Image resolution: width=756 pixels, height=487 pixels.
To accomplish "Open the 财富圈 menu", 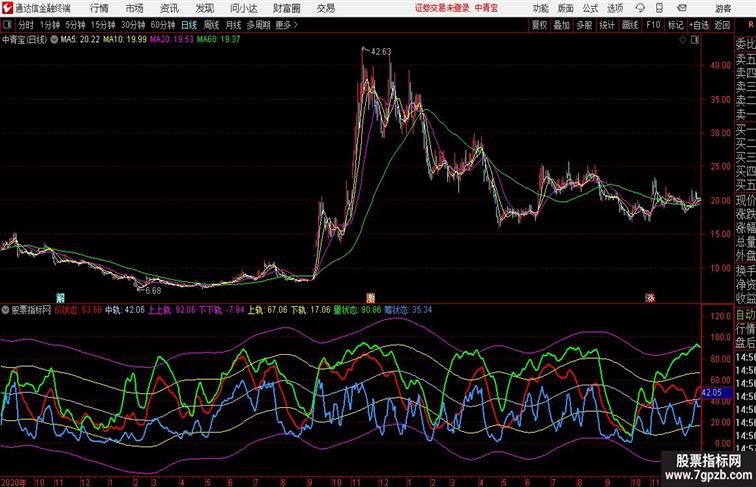I will 287,8.
